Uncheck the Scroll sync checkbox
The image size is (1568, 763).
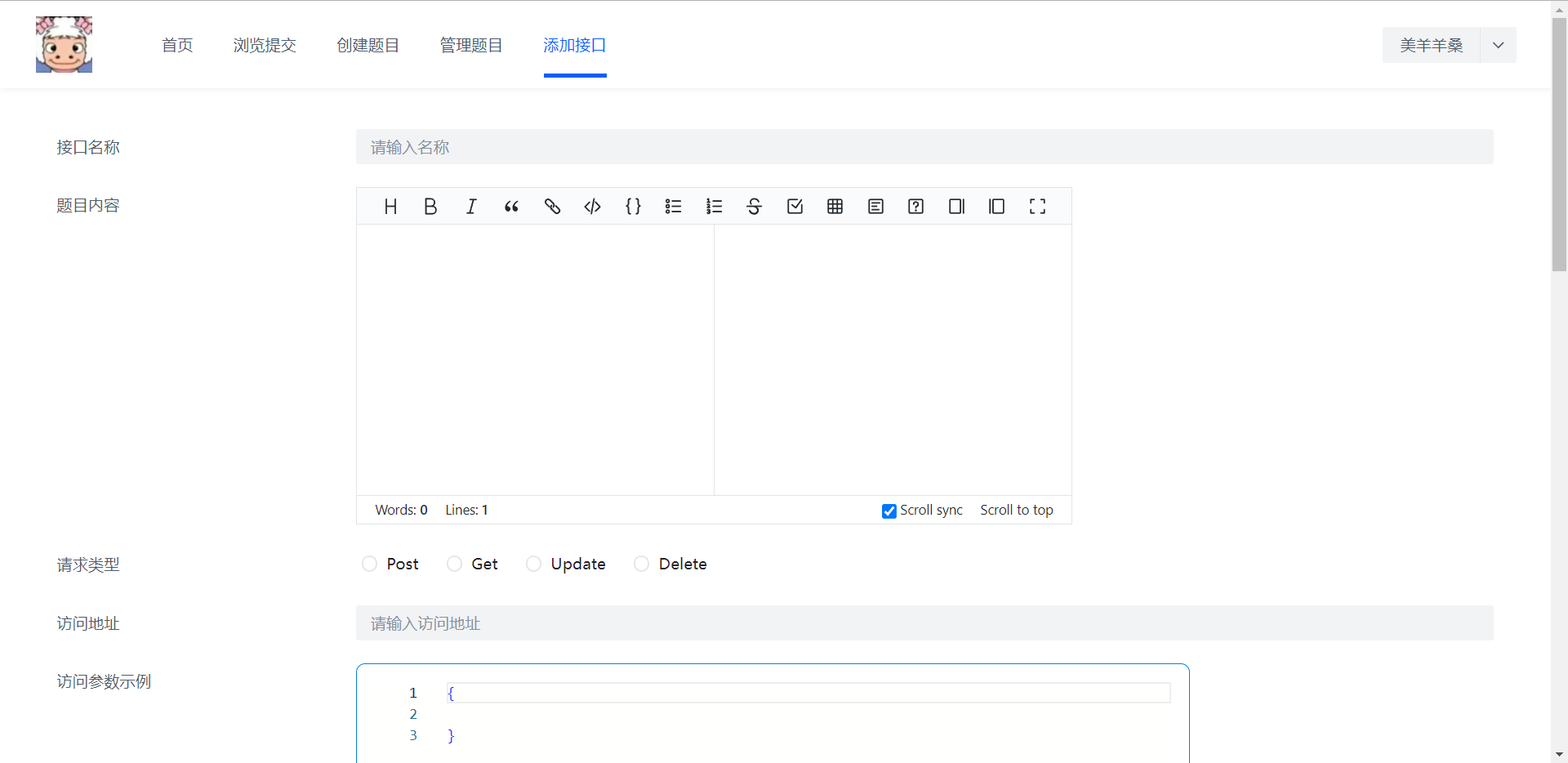[889, 511]
